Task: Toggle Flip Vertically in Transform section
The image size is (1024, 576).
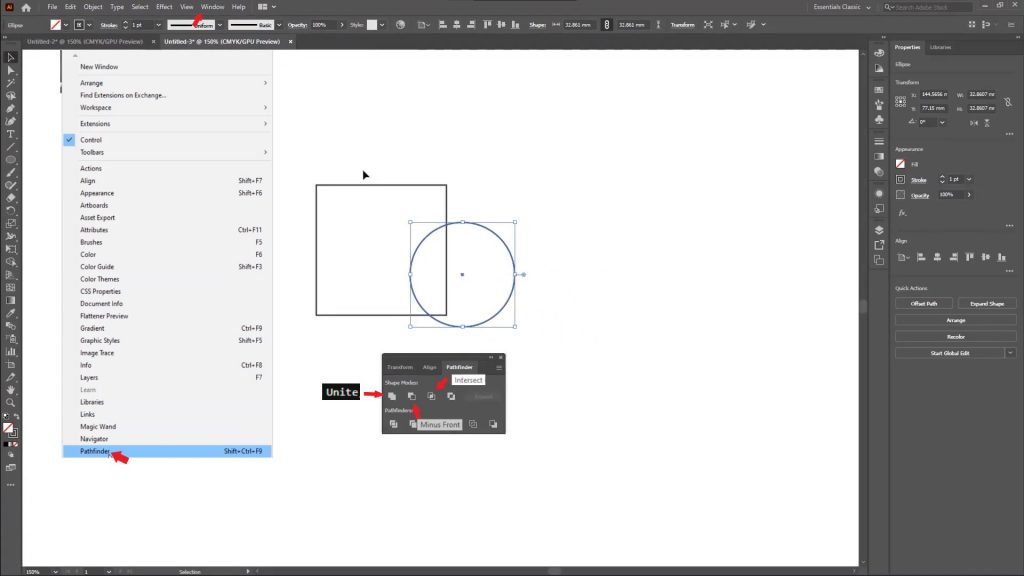Action: pos(987,122)
